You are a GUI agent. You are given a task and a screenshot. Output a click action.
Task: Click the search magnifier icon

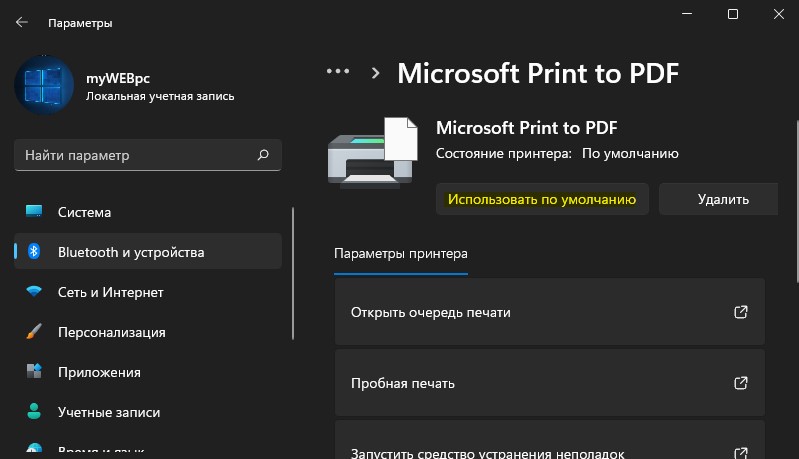pos(263,155)
